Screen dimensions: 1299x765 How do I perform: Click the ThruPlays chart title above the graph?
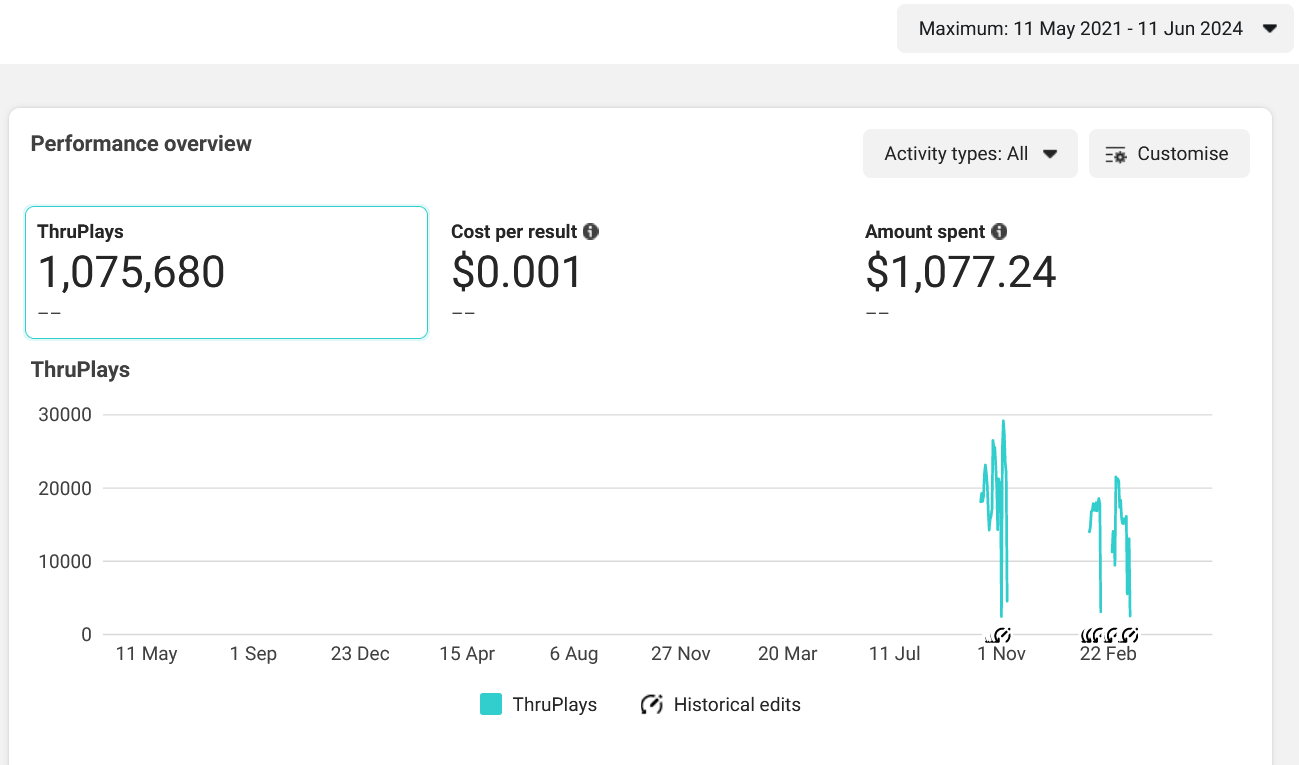pyautogui.click(x=81, y=369)
